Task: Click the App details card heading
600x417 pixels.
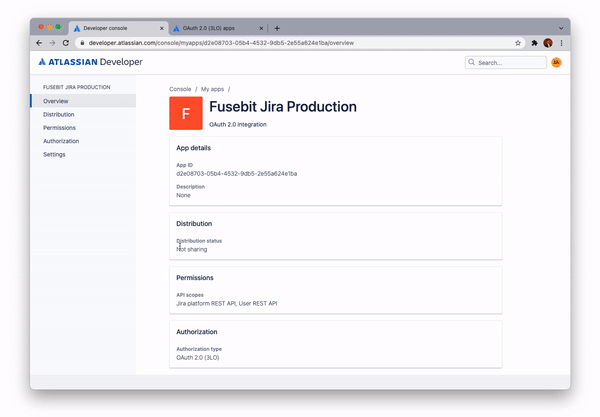Action: coord(193,148)
